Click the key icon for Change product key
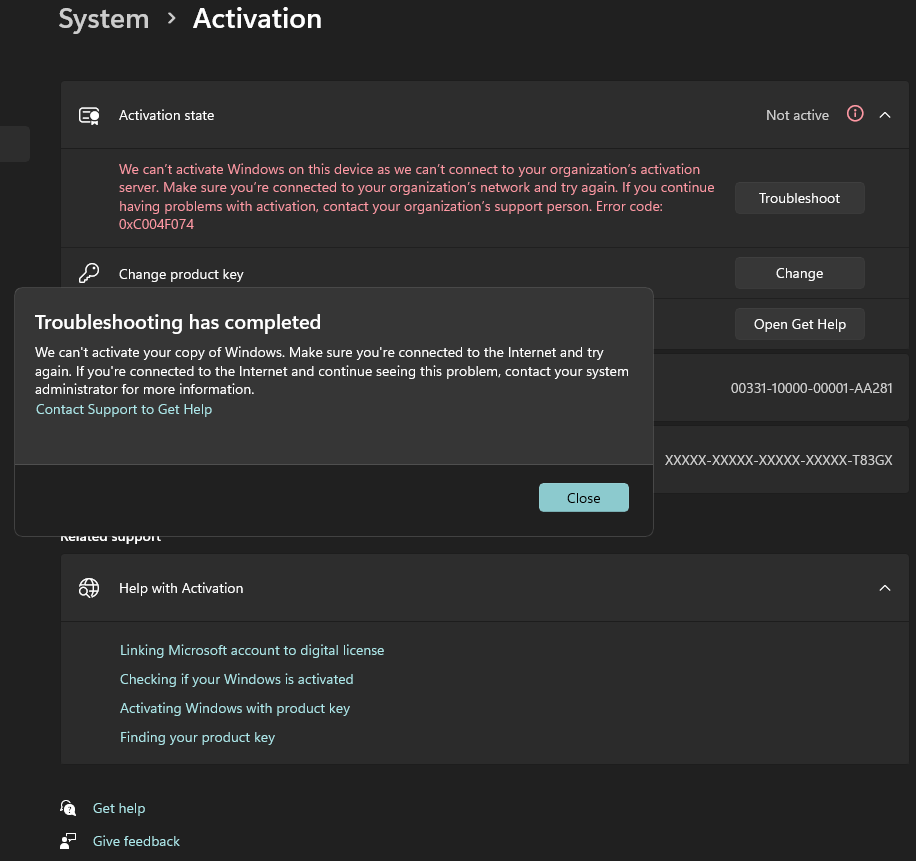Viewport: 916px width, 861px height. (x=89, y=273)
